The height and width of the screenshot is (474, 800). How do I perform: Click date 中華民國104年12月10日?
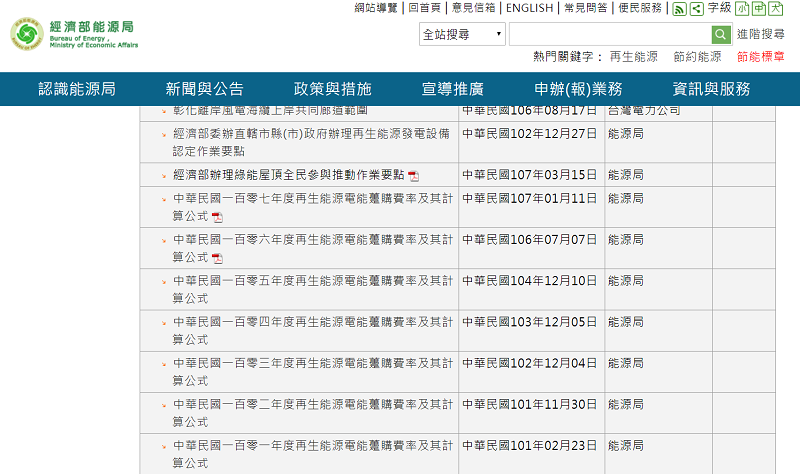coord(530,281)
